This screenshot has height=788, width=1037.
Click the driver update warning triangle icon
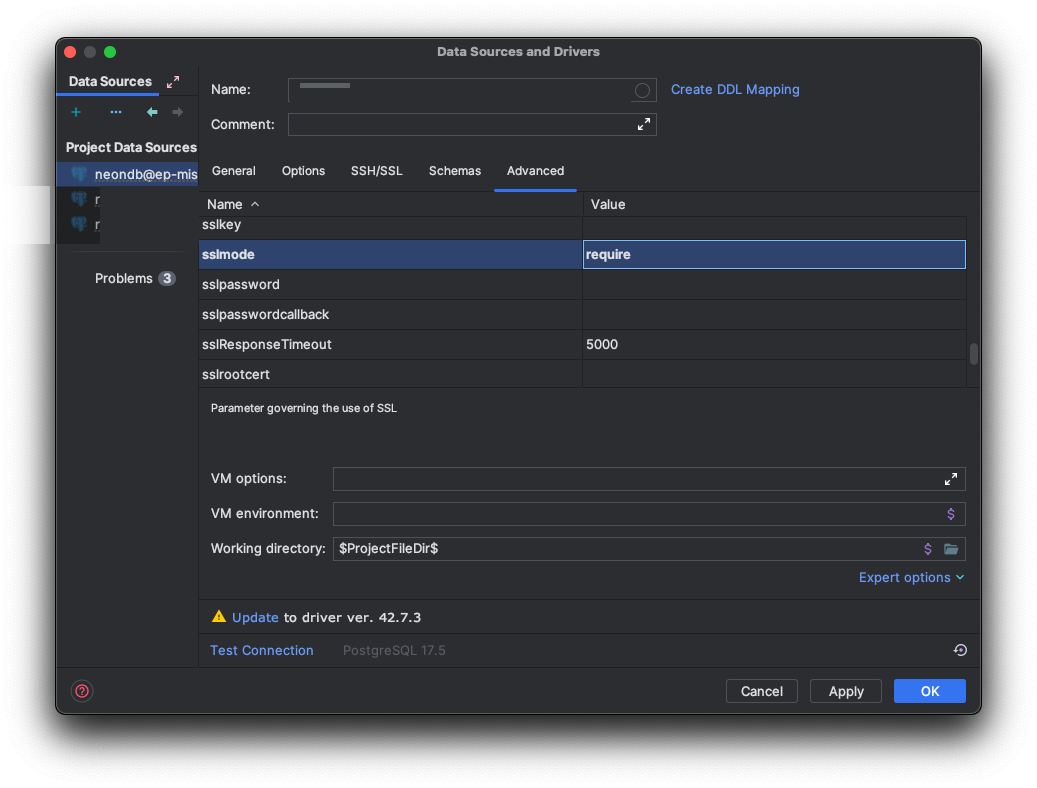(218, 617)
